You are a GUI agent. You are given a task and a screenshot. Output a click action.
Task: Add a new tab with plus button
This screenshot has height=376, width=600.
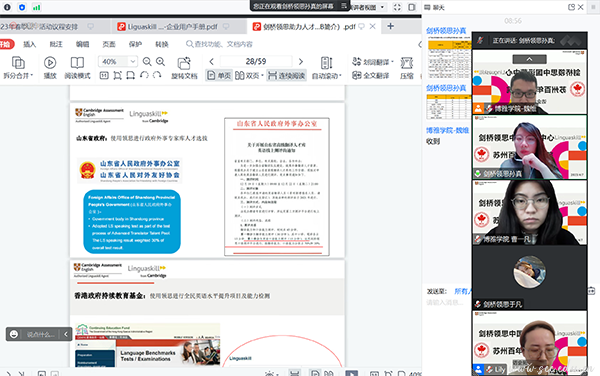(390, 26)
